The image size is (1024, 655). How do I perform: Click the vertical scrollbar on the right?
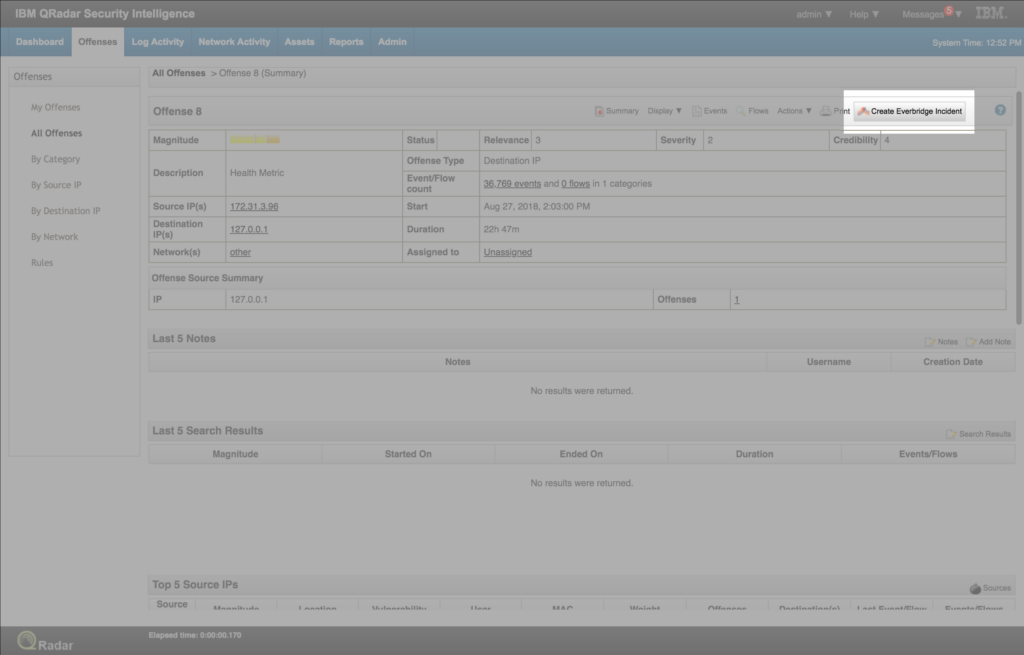1019,208
